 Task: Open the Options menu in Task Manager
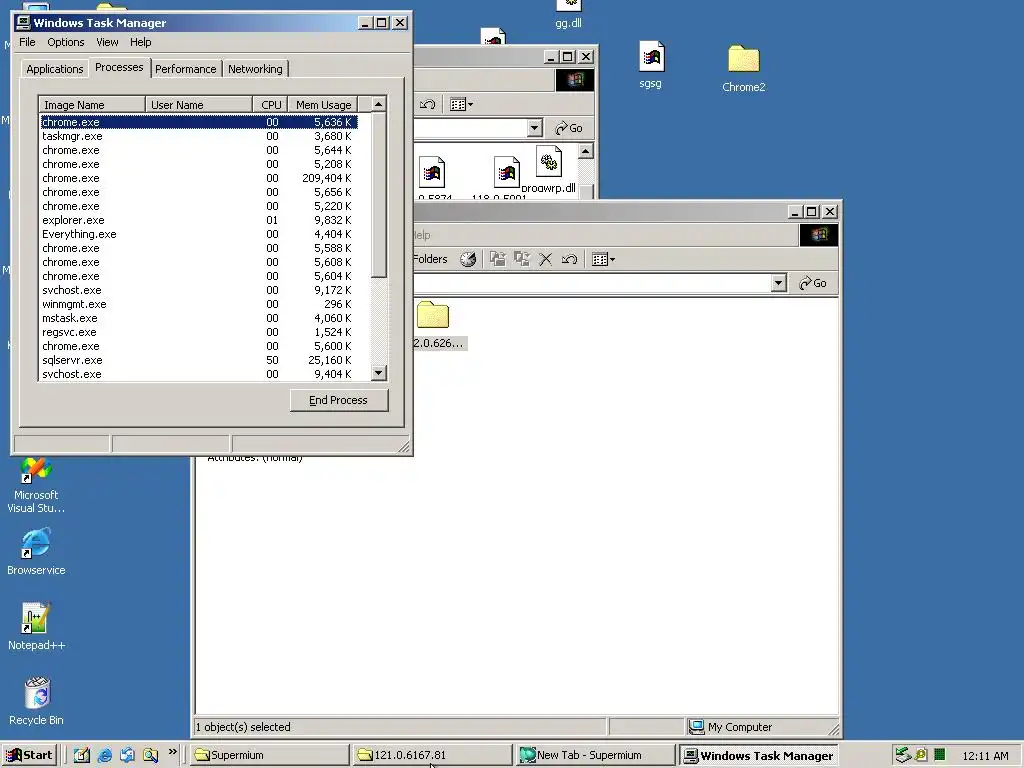point(66,42)
